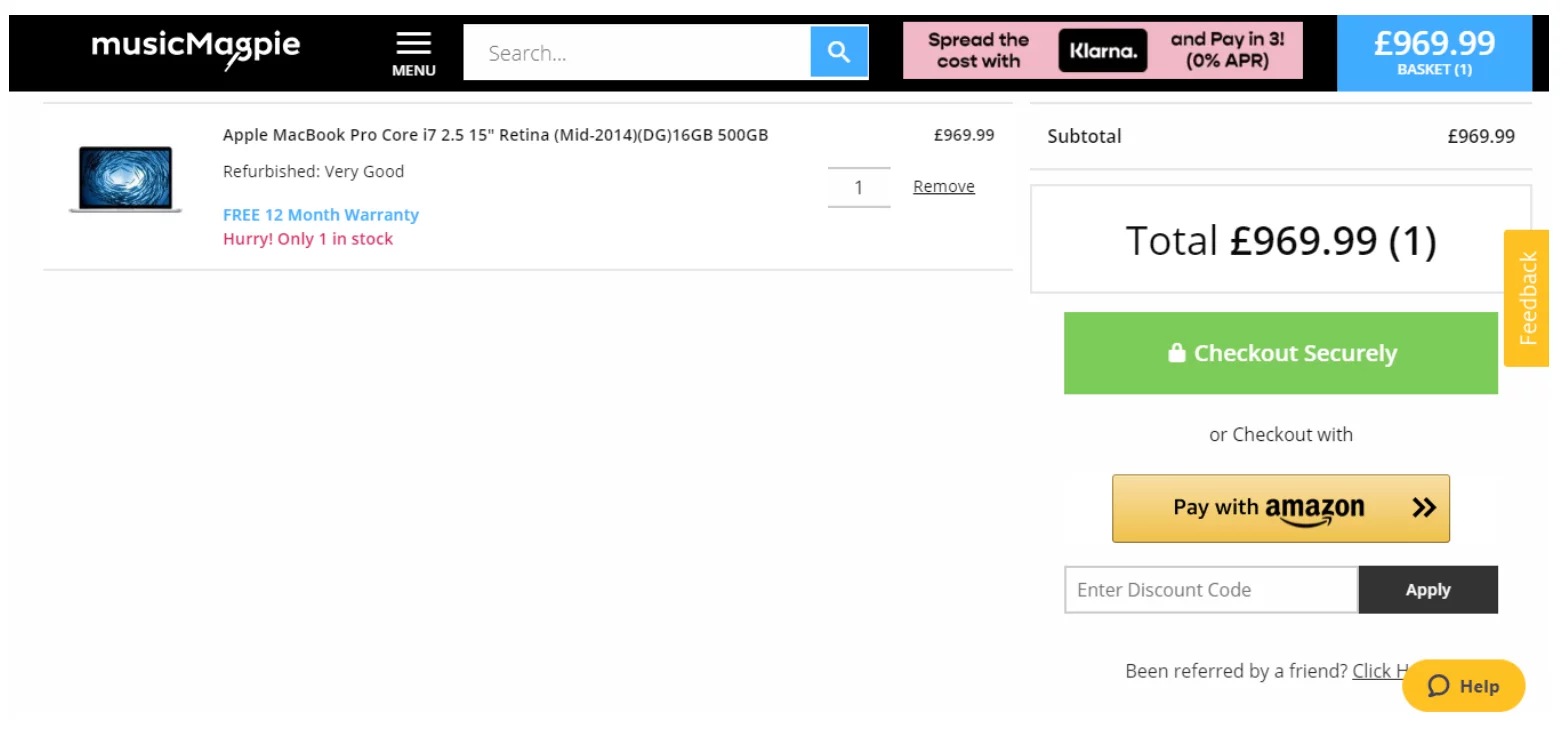The height and width of the screenshot is (738, 1560).
Task: Go to musicMagpie home via logo
Action: [196, 49]
